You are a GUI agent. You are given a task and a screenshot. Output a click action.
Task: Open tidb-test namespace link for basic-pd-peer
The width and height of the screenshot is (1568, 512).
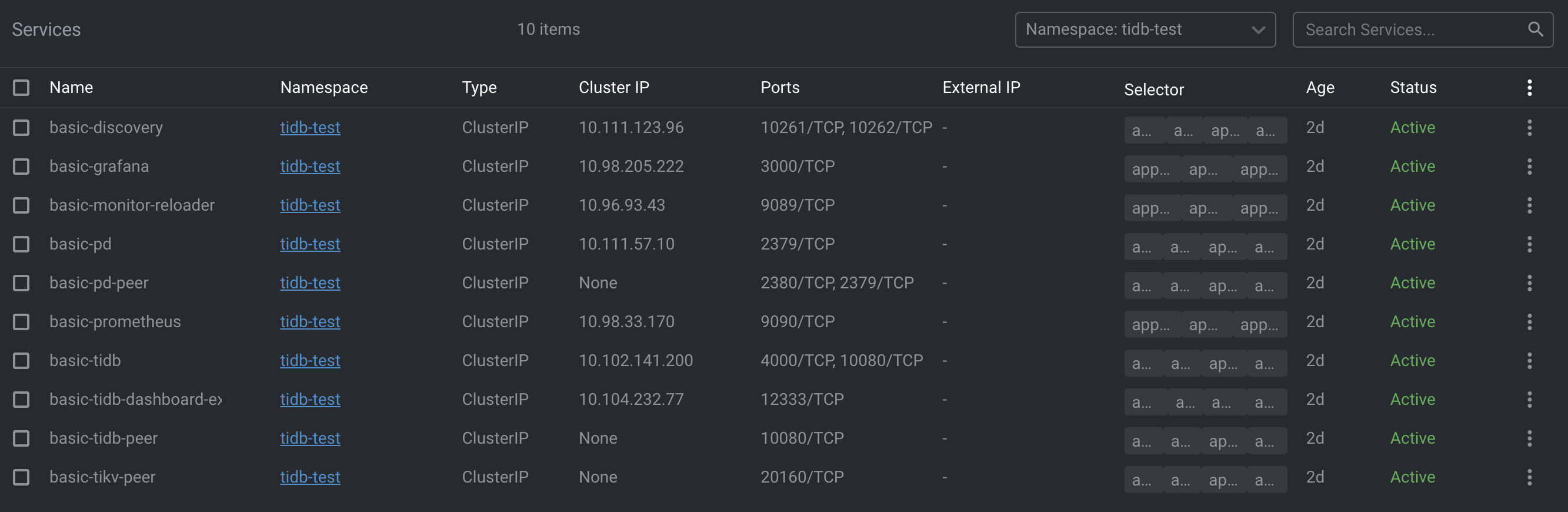point(310,283)
